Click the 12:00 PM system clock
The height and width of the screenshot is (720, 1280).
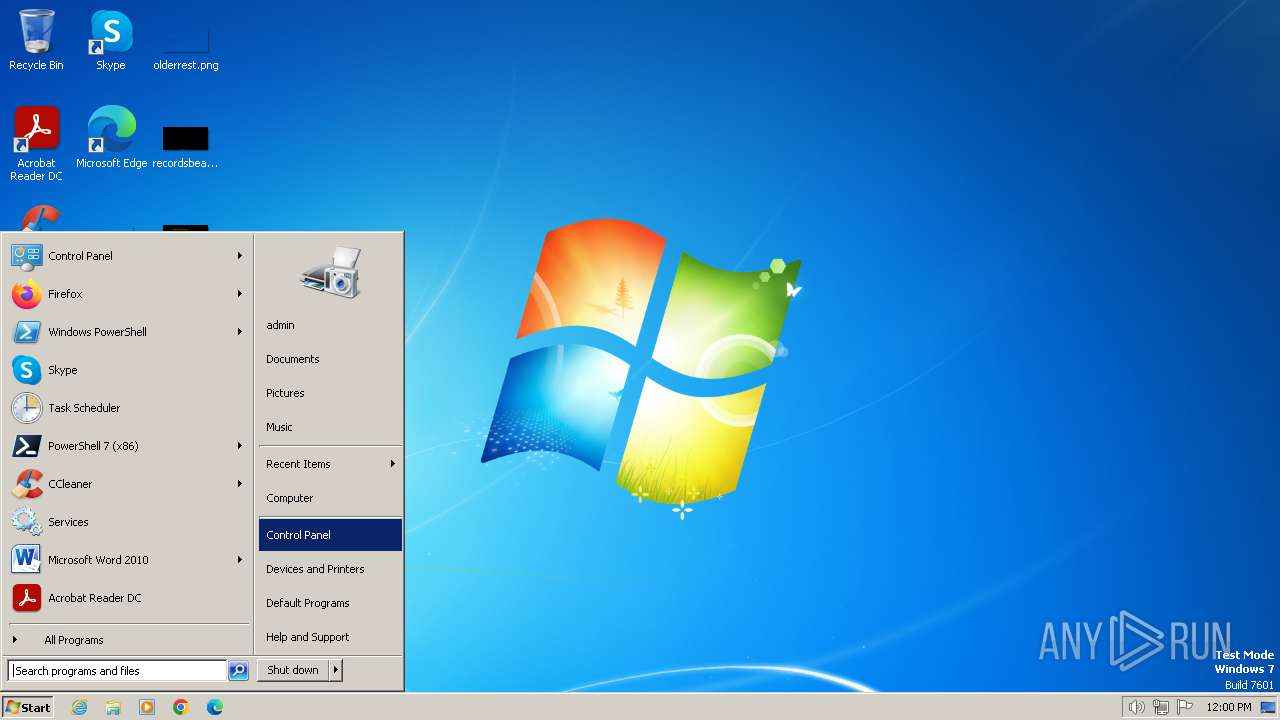1229,707
